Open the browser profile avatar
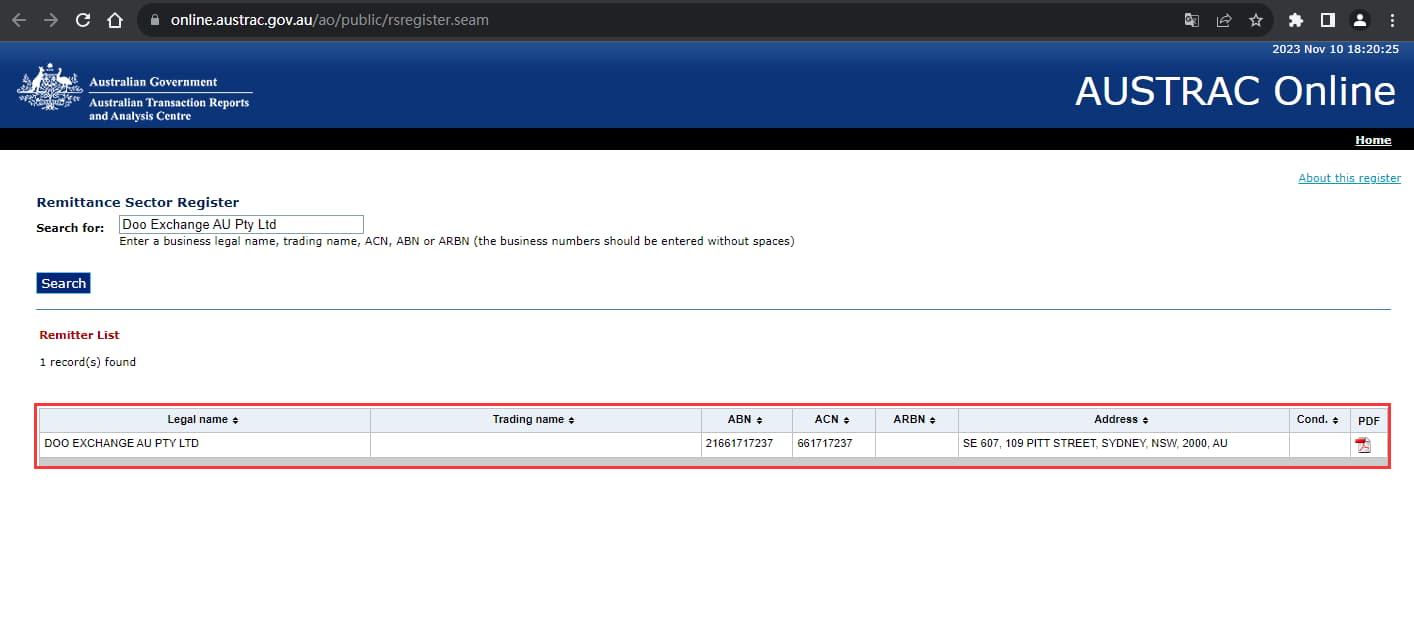 point(1360,20)
